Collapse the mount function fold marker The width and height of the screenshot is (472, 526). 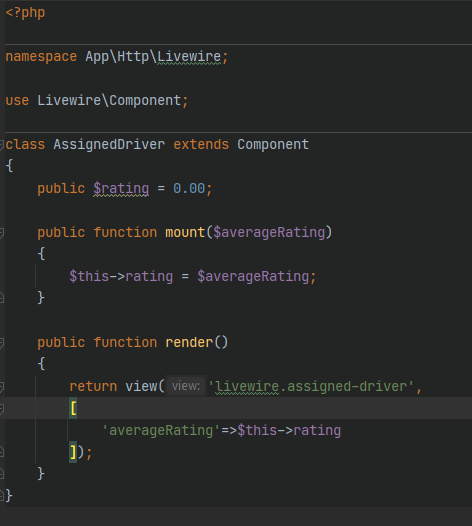click(x=1, y=233)
